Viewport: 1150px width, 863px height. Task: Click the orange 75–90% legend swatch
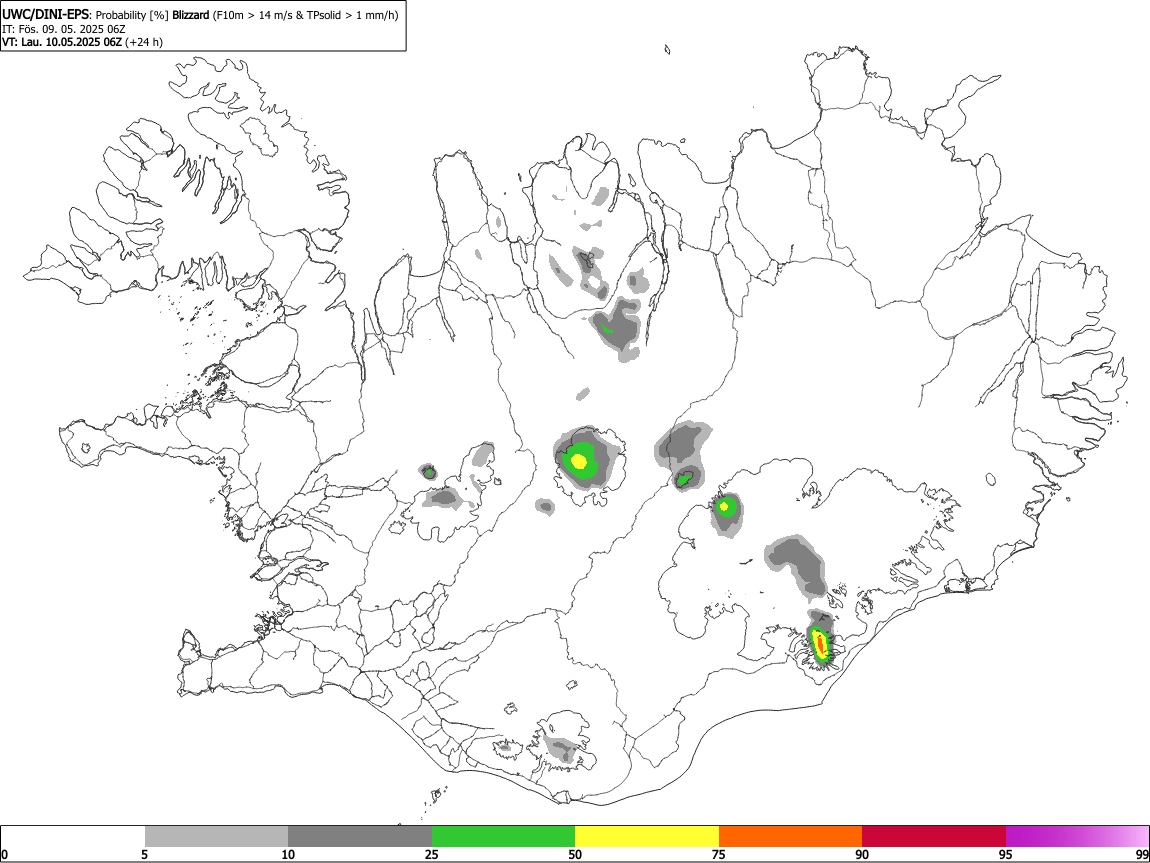790,837
